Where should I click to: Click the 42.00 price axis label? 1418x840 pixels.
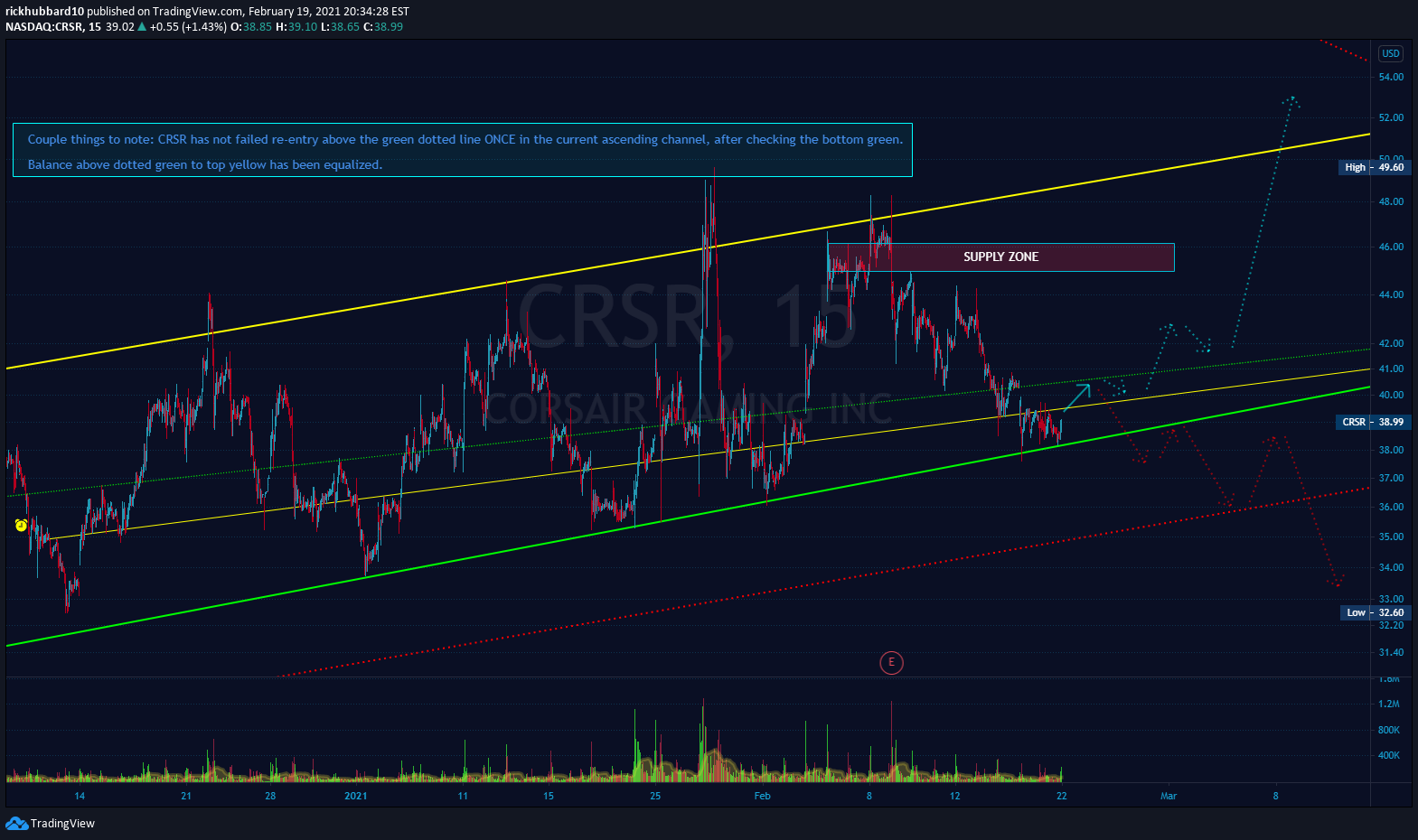click(x=1391, y=343)
